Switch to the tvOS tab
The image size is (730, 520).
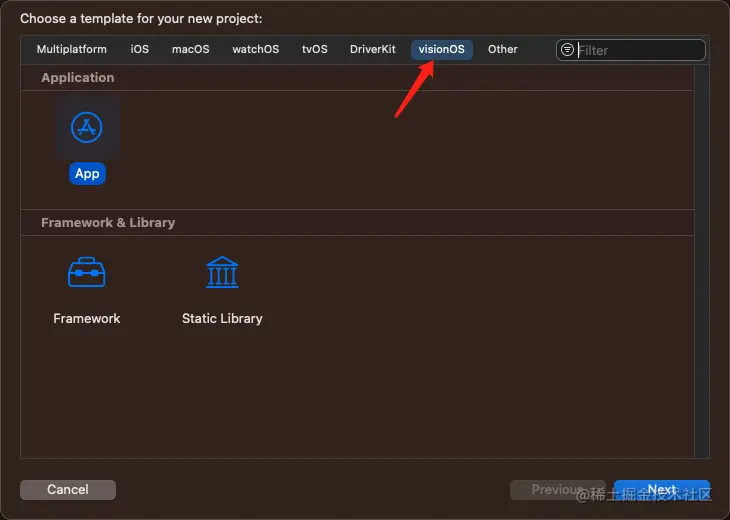315,49
